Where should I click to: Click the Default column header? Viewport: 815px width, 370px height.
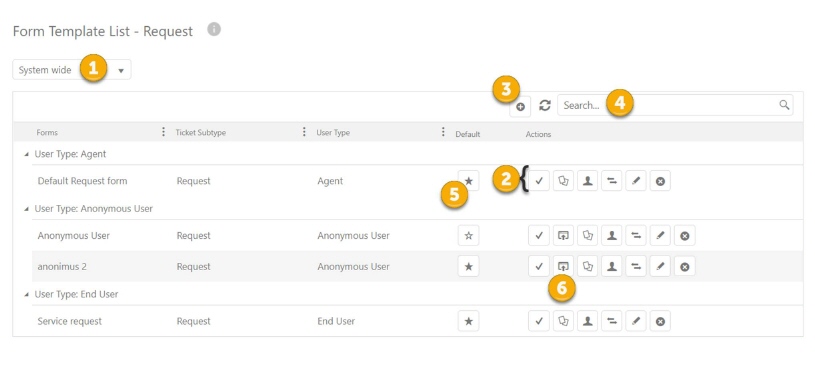point(468,134)
